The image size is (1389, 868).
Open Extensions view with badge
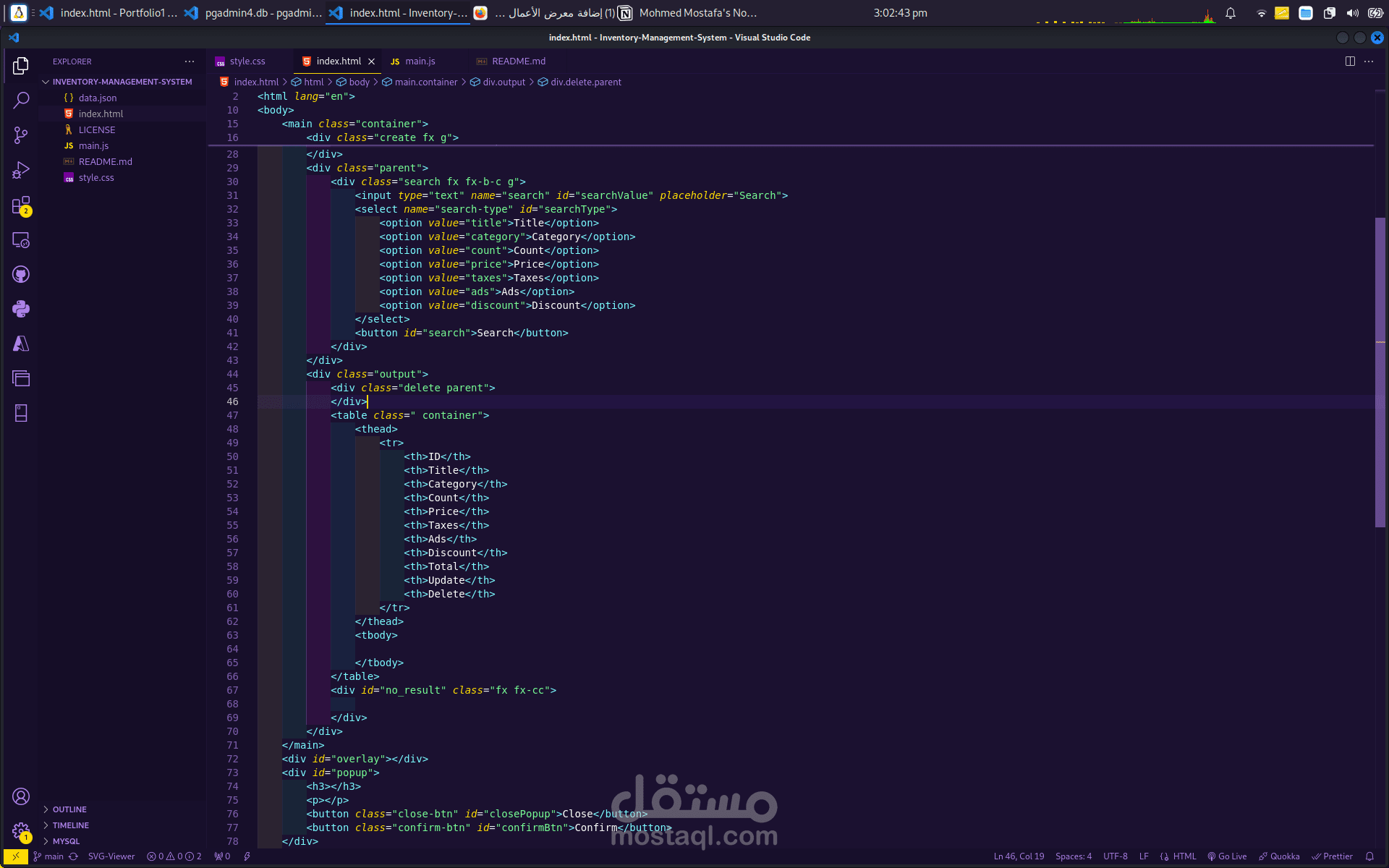click(21, 205)
